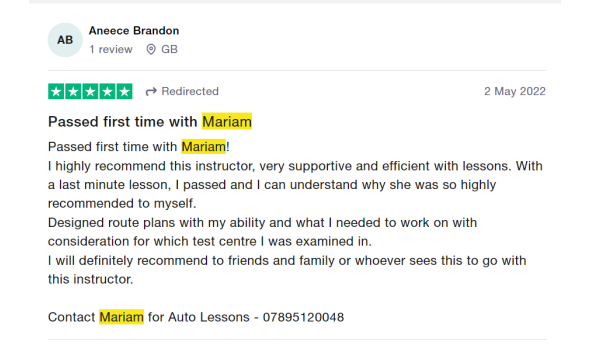Click the AB avatar circle
The image size is (595, 361).
coord(65,40)
